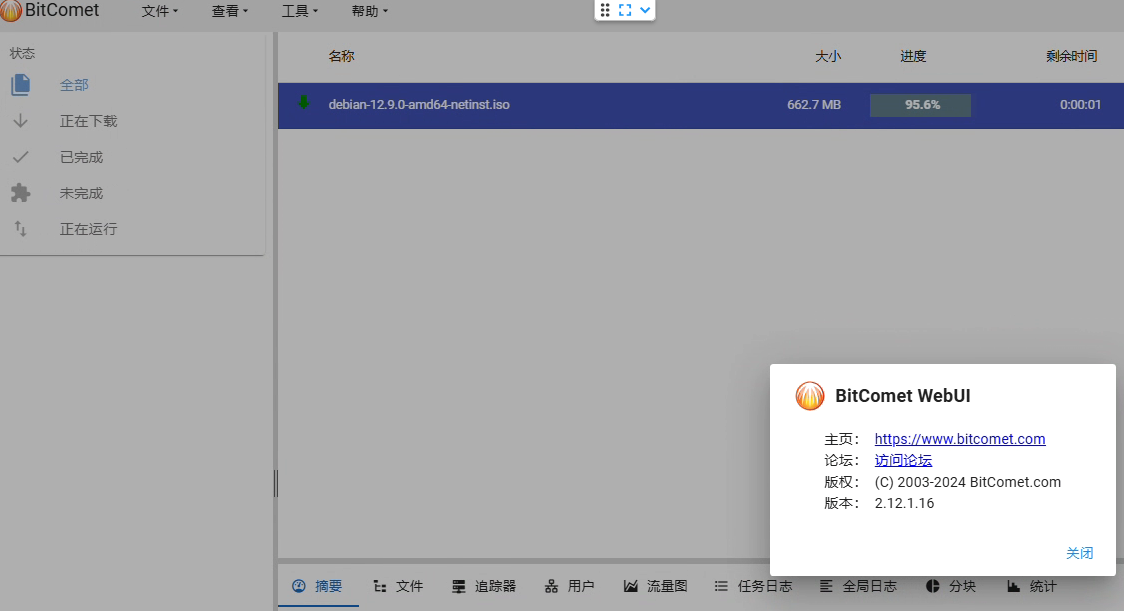1124x611 pixels.
Task: Click the BitComet logo in top-left corner
Action: point(13,11)
